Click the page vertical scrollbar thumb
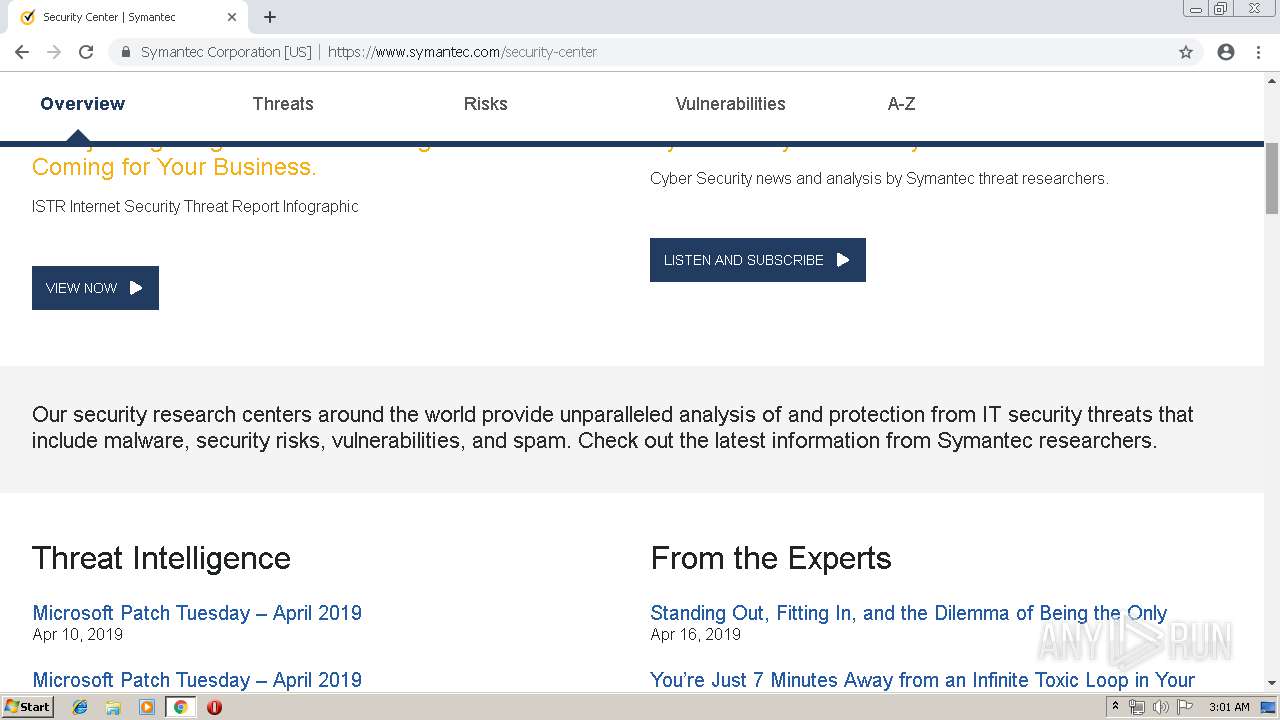1280x720 pixels. [x=1272, y=178]
